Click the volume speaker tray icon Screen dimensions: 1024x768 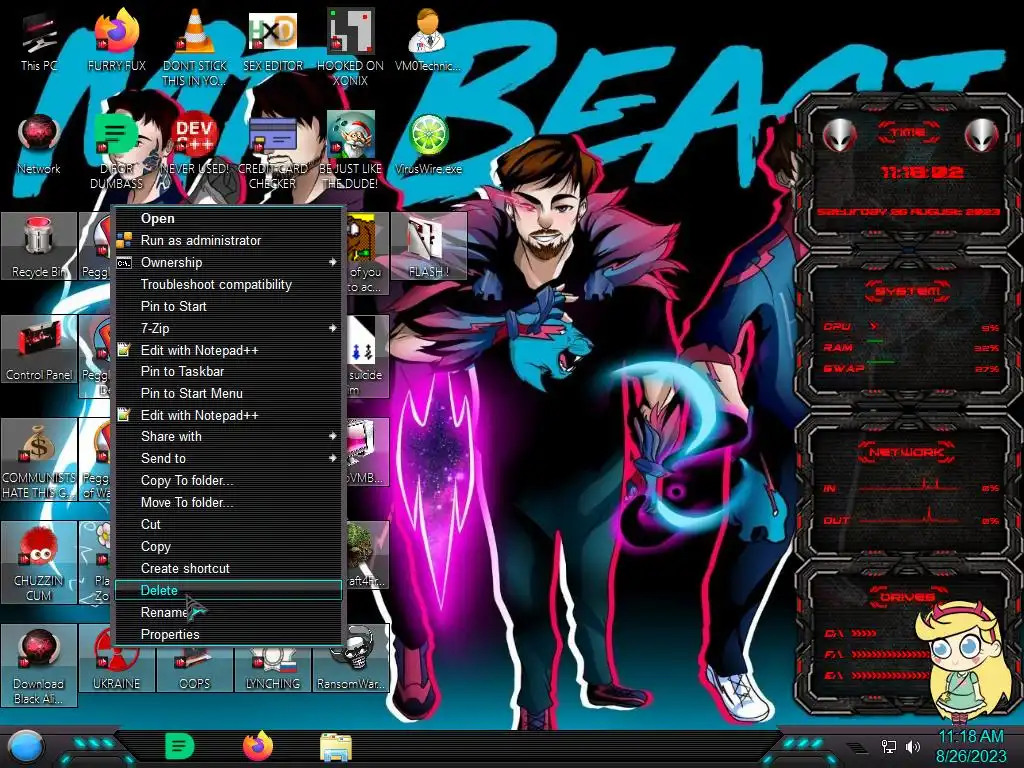click(x=913, y=746)
